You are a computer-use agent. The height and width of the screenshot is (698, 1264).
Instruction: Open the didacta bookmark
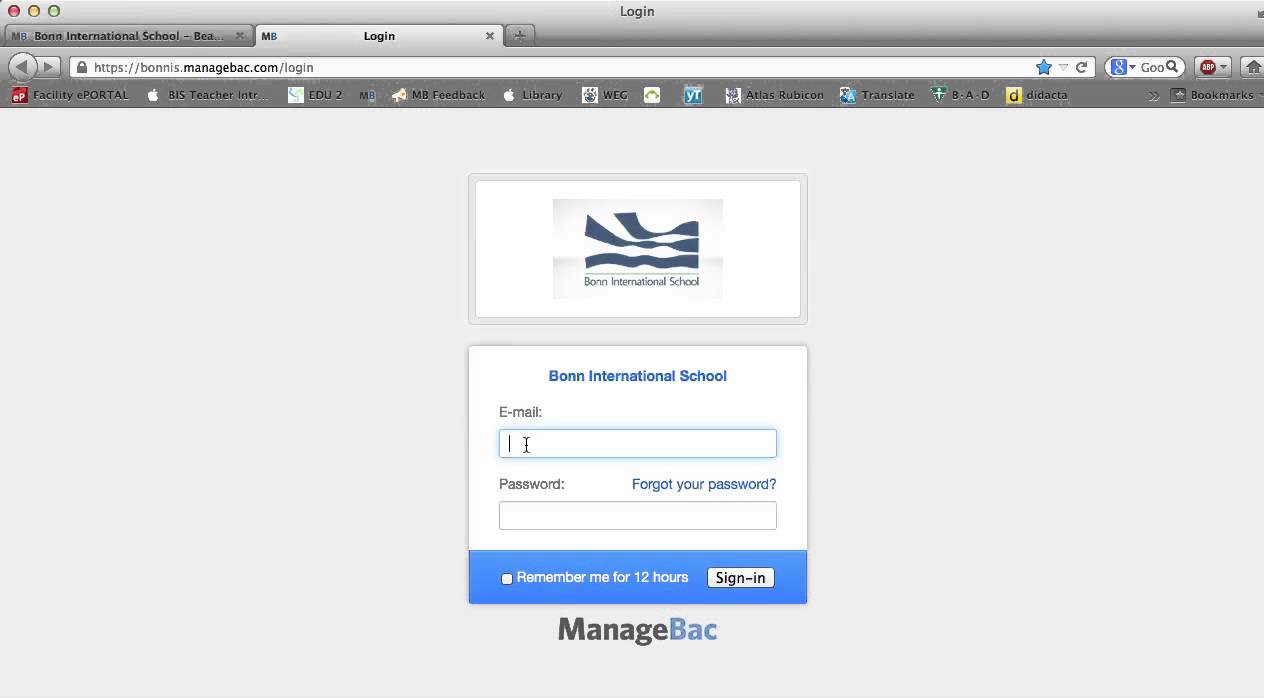coord(1037,95)
